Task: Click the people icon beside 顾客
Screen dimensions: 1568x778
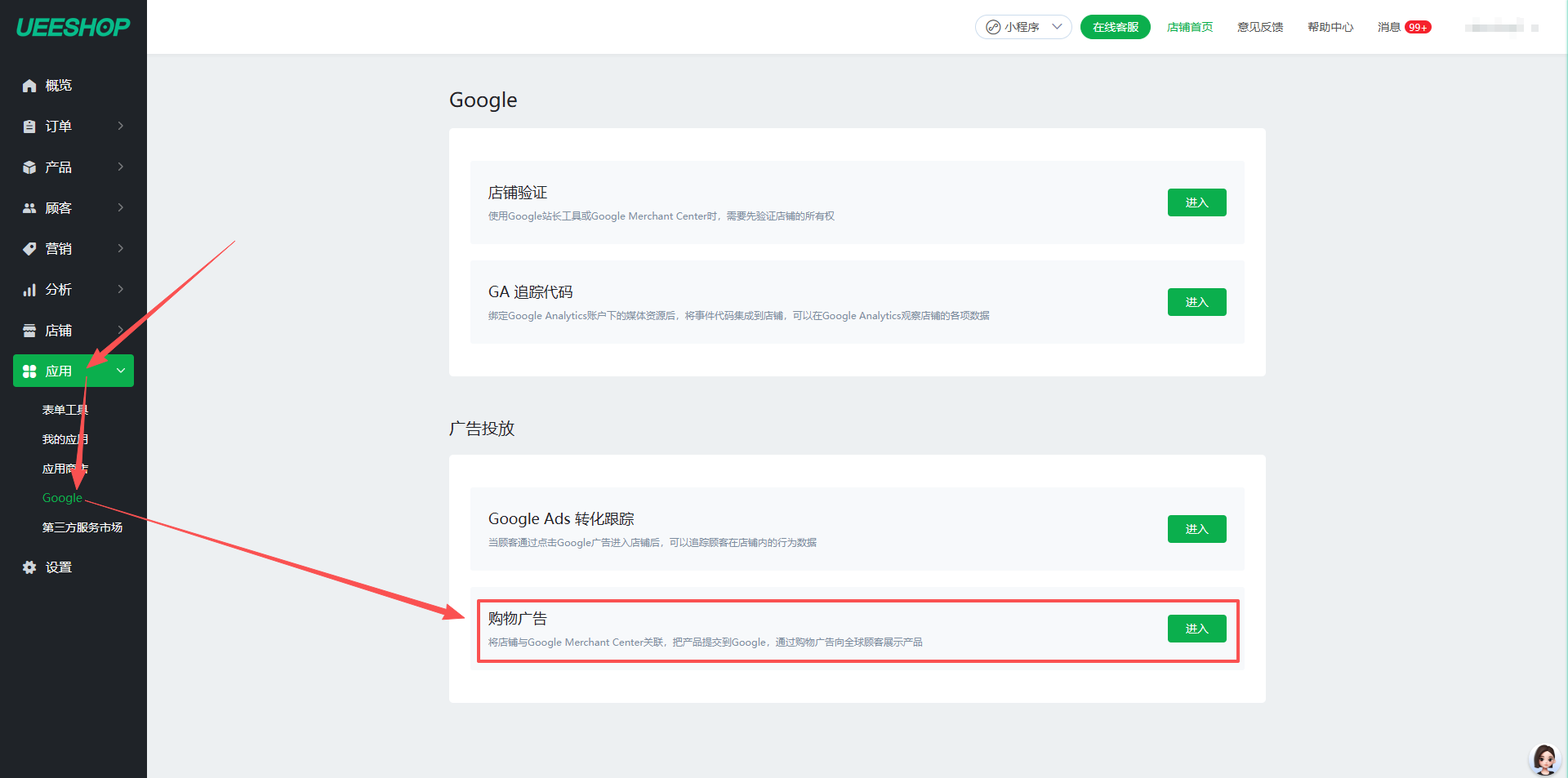Action: (29, 208)
